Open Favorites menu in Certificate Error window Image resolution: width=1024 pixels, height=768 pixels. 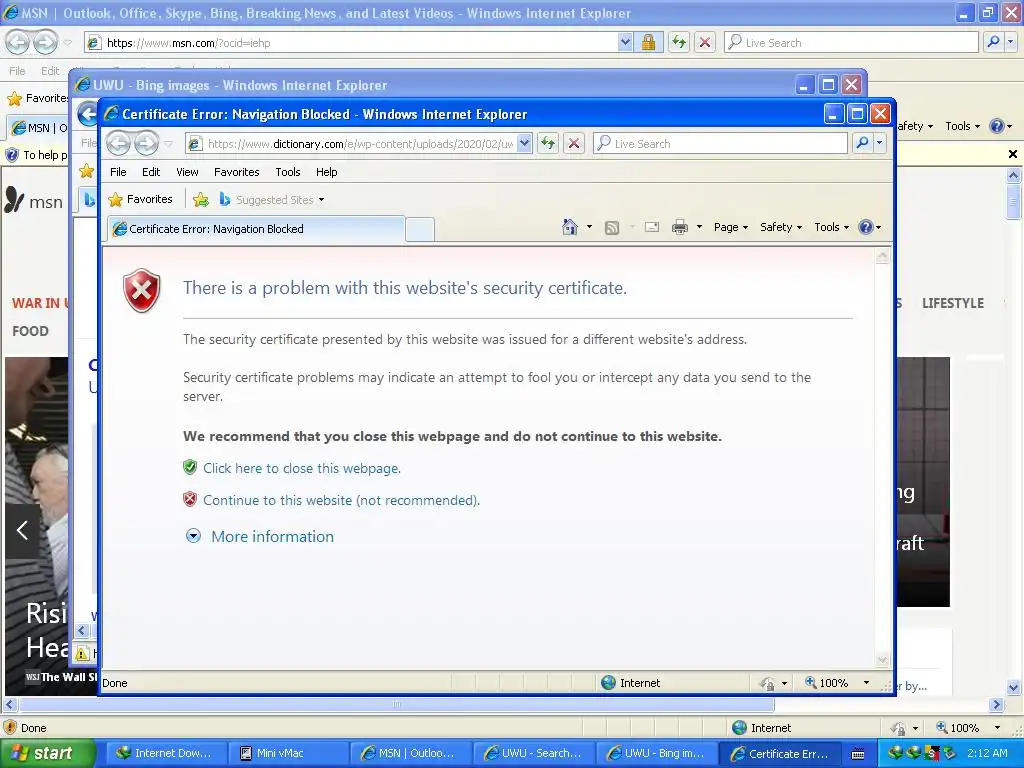[236, 172]
